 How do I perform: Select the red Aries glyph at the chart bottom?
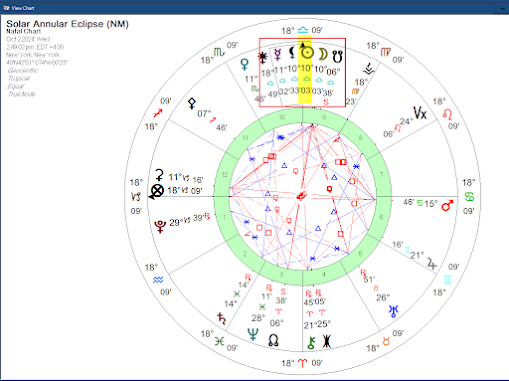303,363
